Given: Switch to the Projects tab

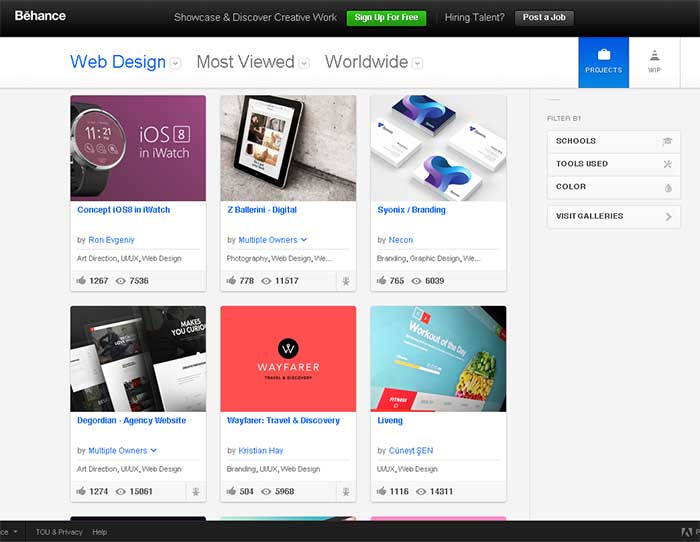Looking at the screenshot, I should click(604, 63).
